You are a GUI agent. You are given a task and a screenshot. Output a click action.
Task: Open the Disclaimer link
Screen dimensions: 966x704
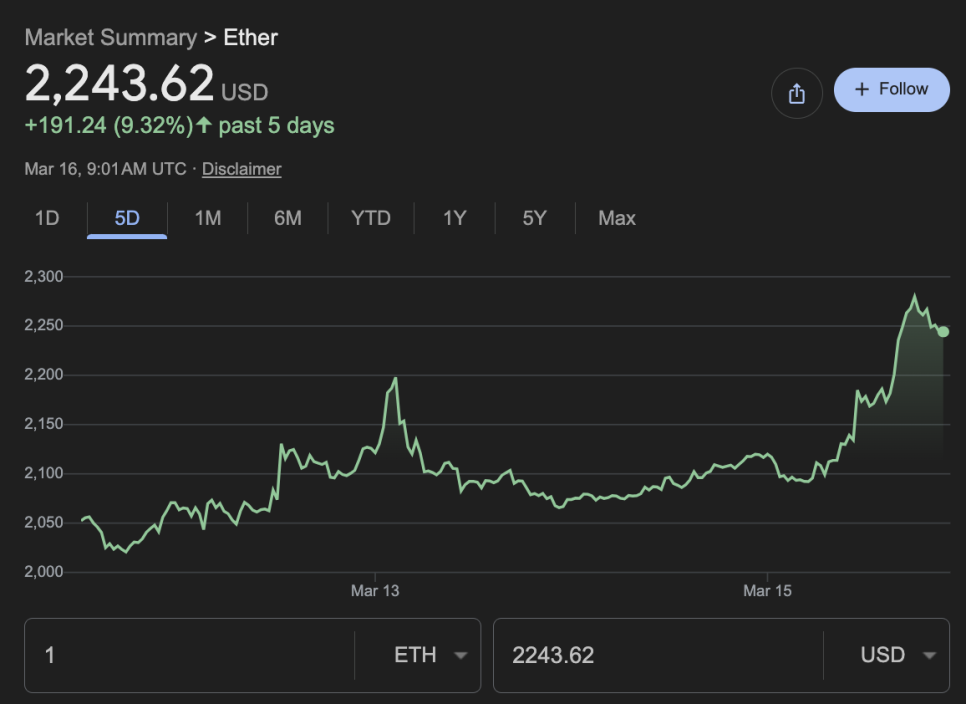coord(241,169)
